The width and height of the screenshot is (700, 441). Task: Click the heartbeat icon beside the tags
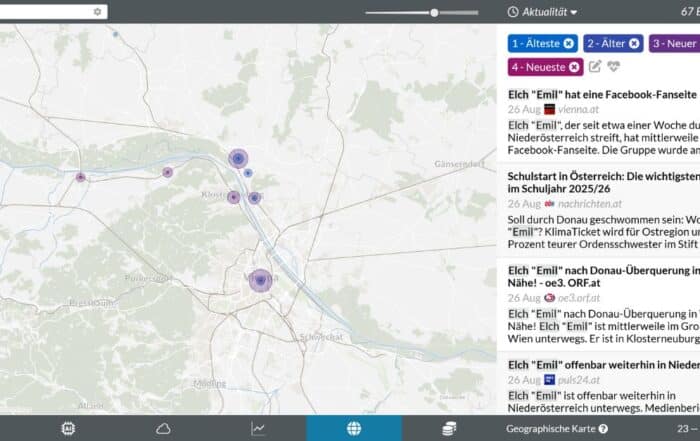coord(614,67)
